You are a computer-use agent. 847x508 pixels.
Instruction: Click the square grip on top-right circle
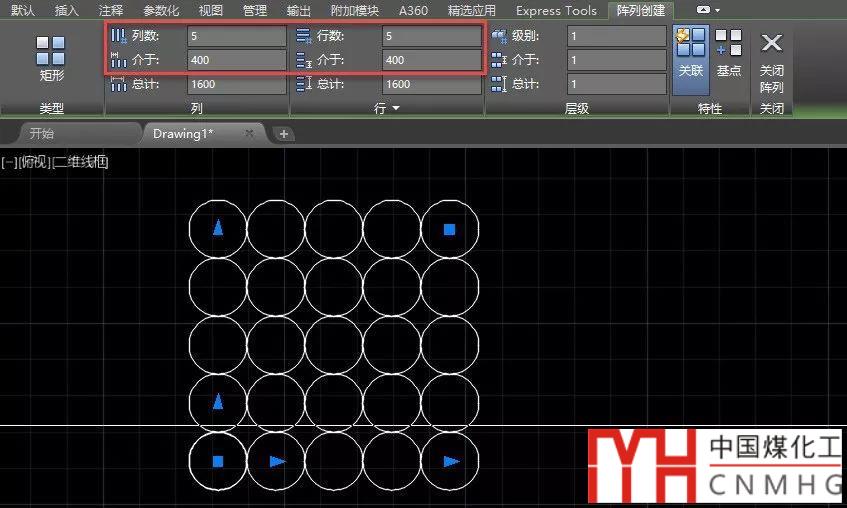[x=450, y=229]
